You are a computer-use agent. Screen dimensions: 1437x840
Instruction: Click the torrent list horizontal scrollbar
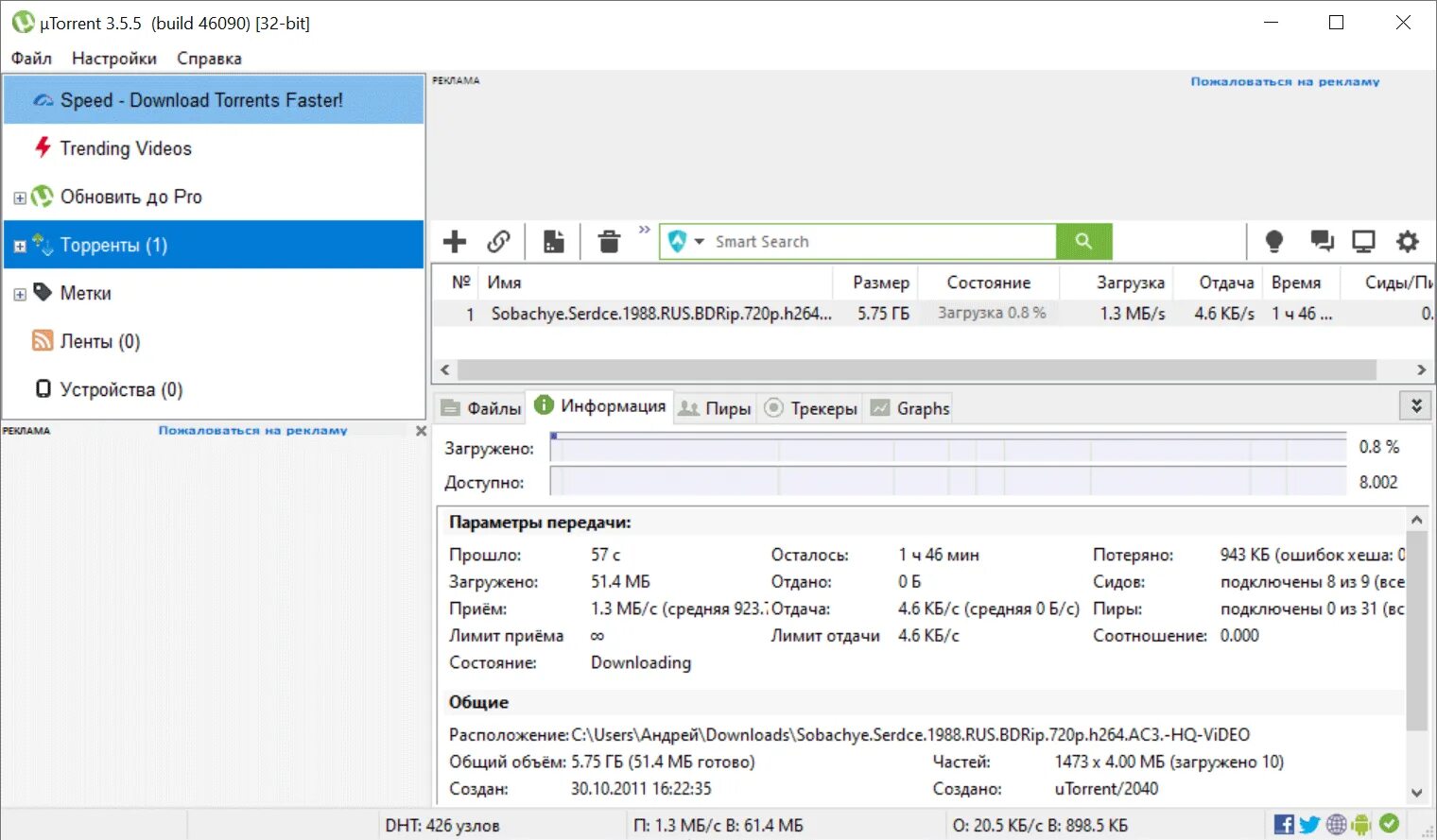click(x=916, y=369)
